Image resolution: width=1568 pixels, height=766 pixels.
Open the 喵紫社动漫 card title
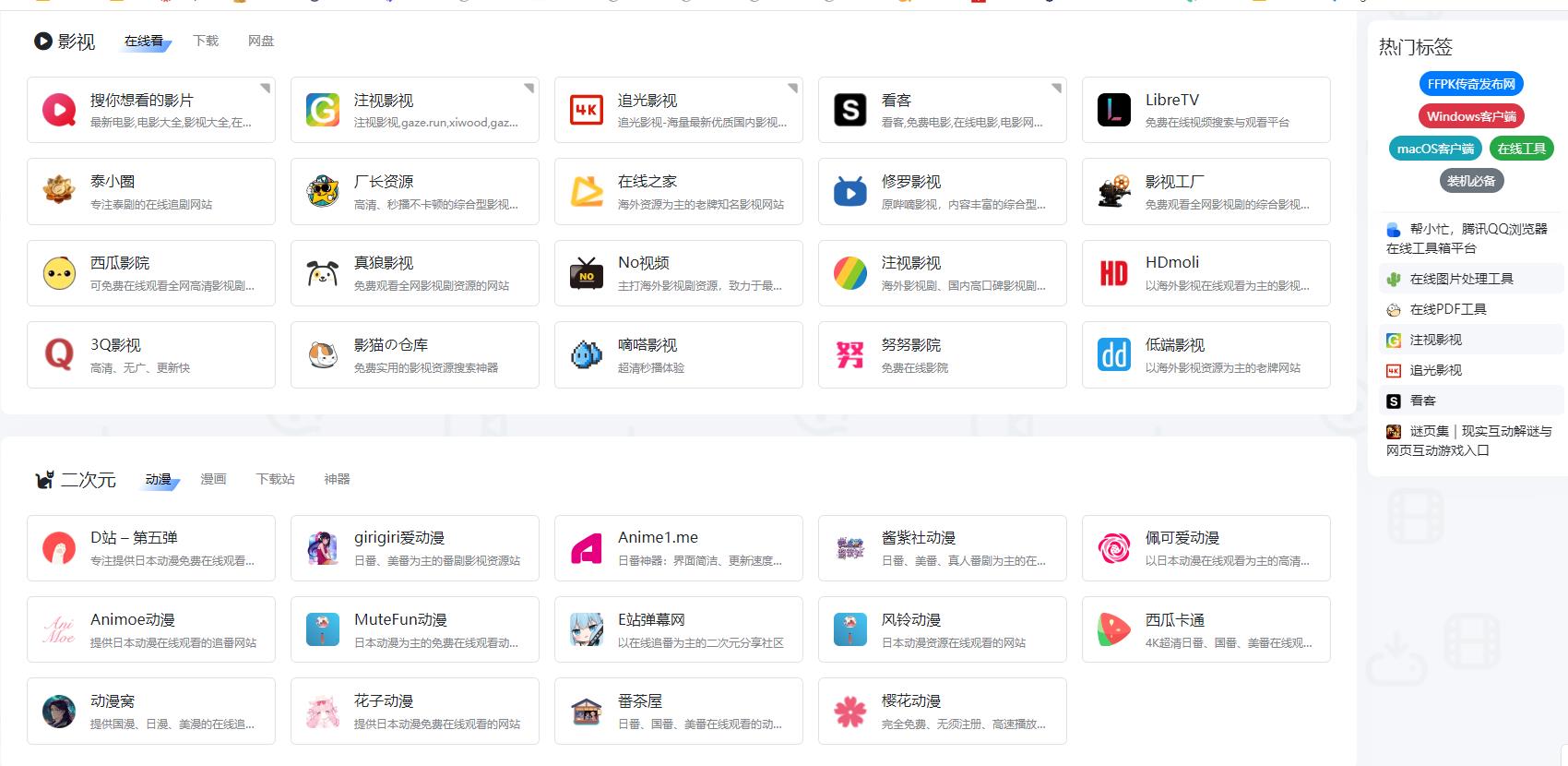[x=919, y=538]
